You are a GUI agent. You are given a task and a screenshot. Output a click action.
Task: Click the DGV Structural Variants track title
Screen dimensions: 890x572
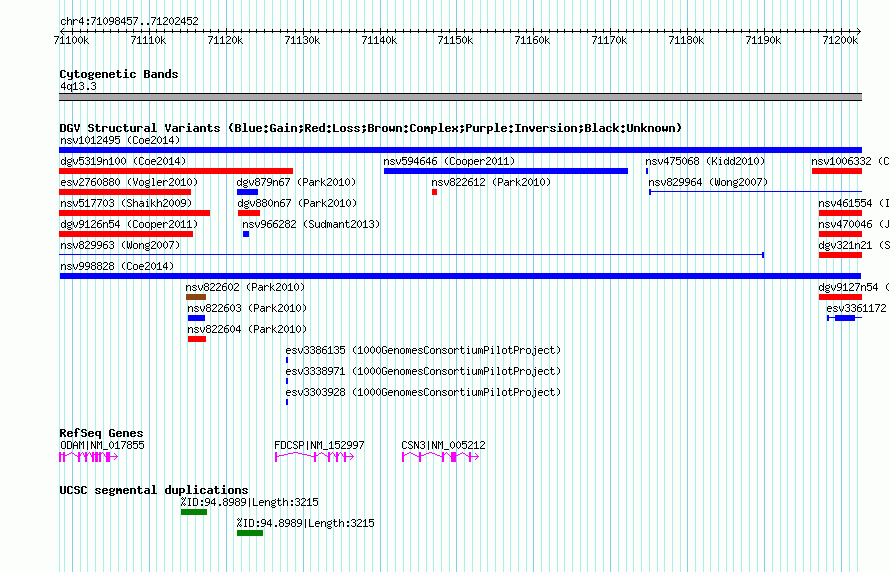click(x=370, y=128)
